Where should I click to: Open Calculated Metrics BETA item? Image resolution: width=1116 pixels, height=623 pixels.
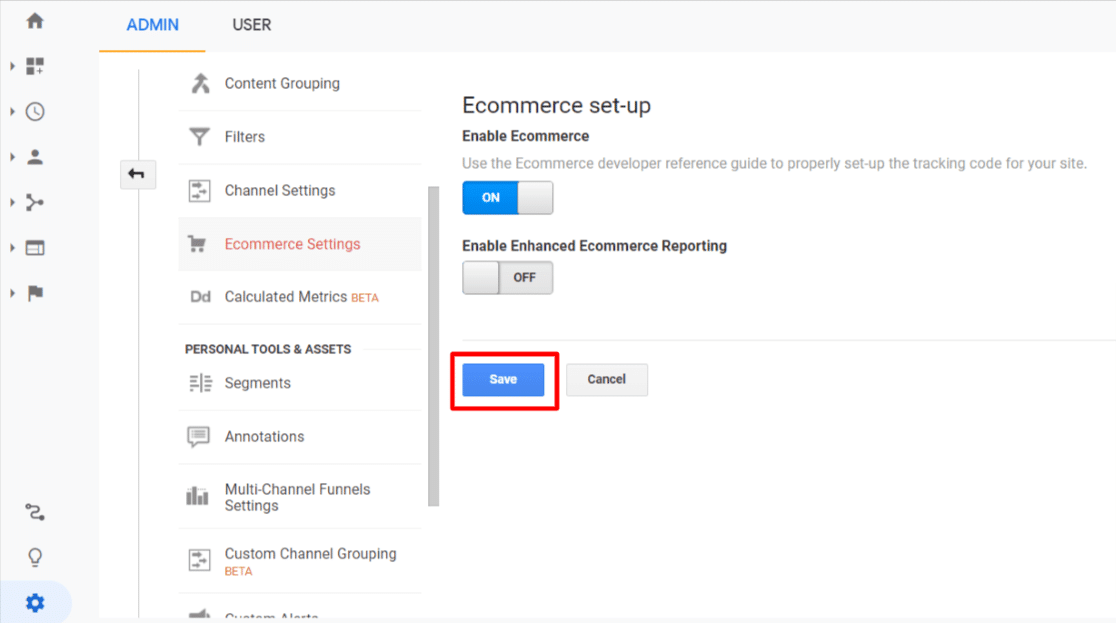300,297
